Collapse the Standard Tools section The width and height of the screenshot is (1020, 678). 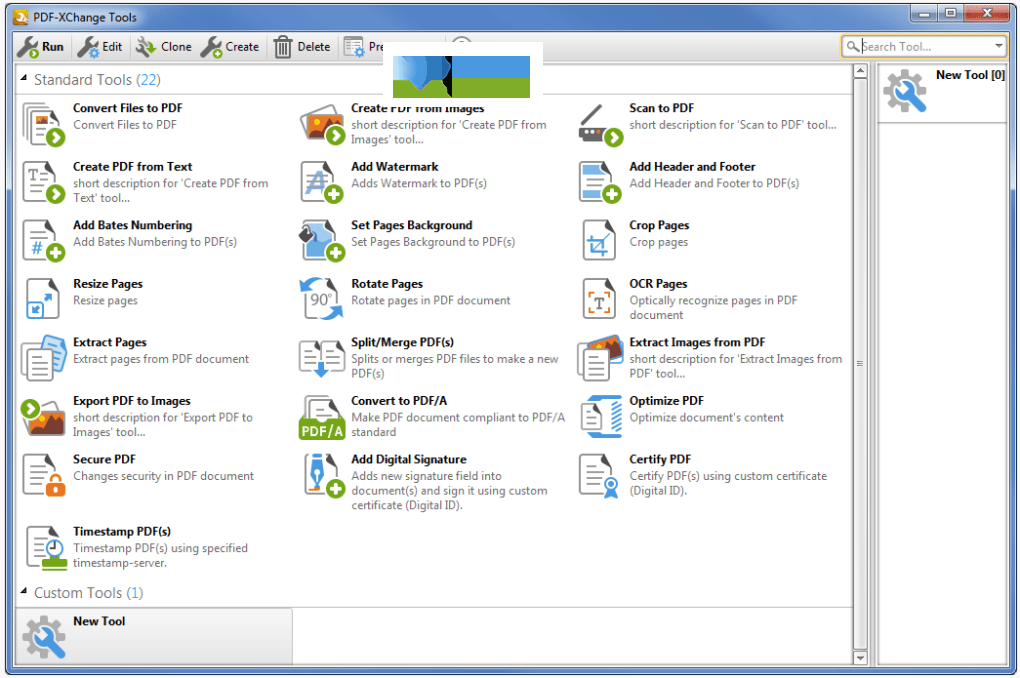click(x=24, y=78)
